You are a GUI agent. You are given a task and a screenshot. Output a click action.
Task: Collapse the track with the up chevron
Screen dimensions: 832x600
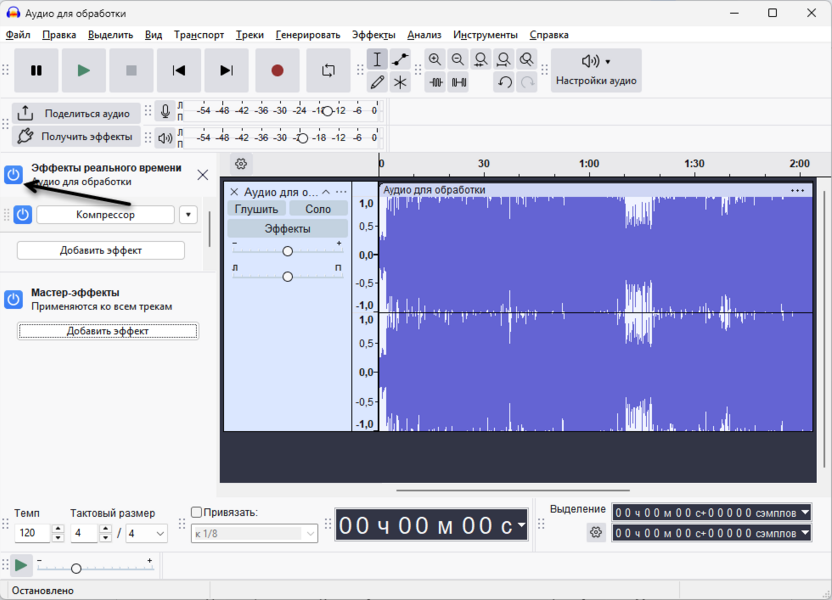click(326, 192)
